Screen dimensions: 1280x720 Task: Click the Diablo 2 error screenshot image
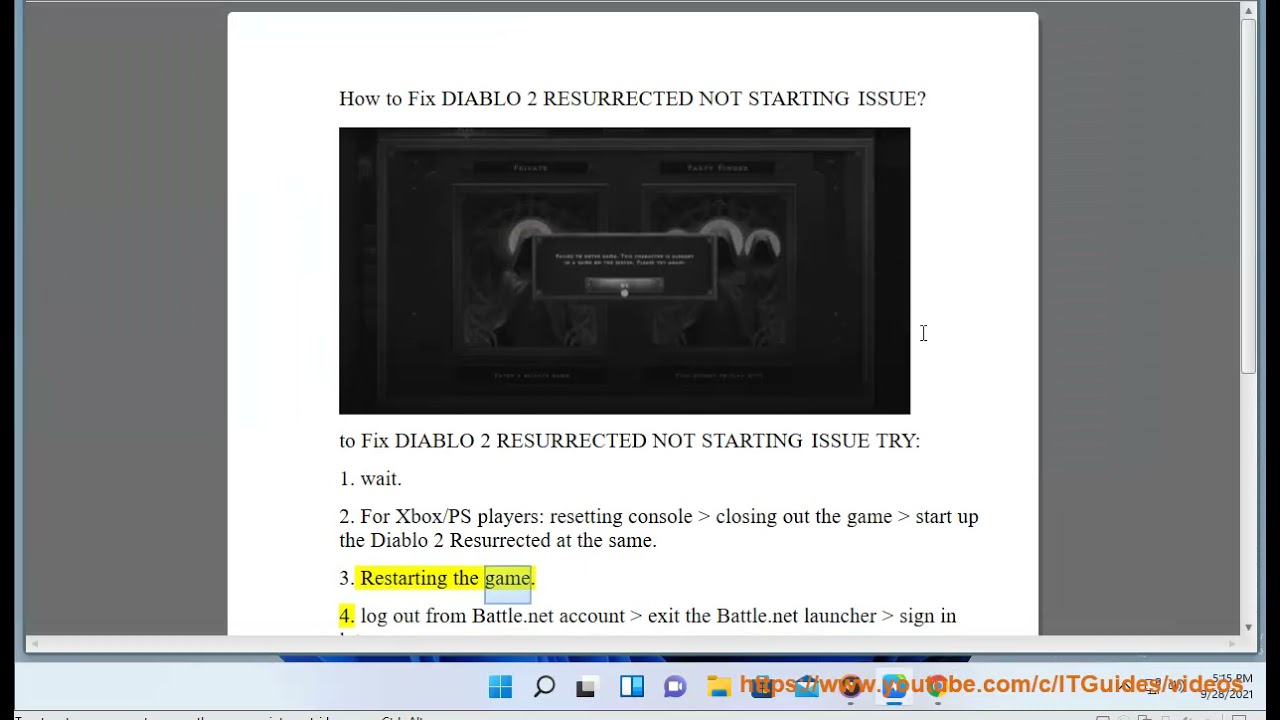click(x=624, y=270)
